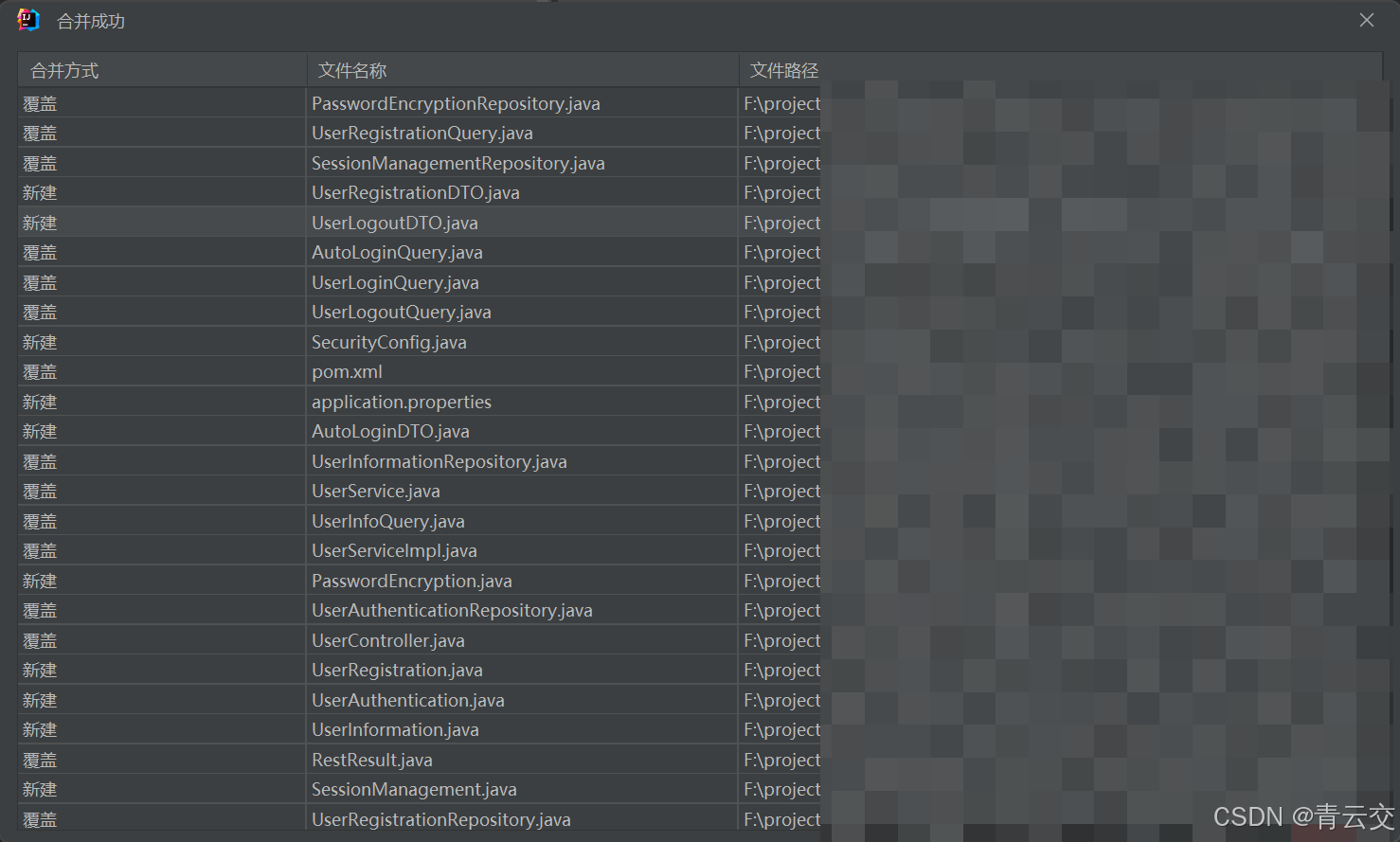Image resolution: width=1400 pixels, height=842 pixels.
Task: Select the UserRegistrationRepository.java file name
Action: pos(441,819)
